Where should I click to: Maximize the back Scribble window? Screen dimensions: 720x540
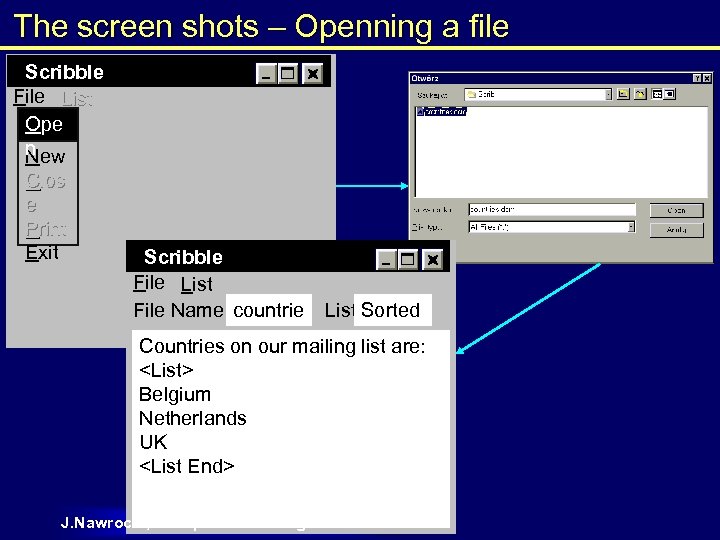click(x=288, y=73)
